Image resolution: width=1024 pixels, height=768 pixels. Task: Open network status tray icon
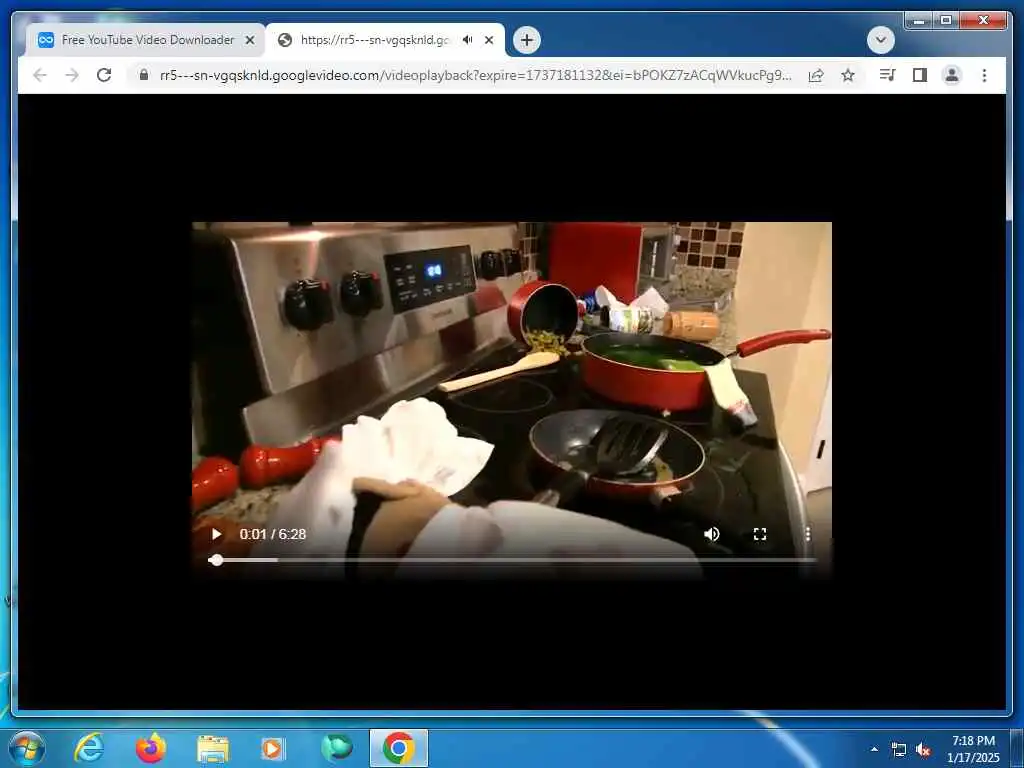click(x=899, y=750)
